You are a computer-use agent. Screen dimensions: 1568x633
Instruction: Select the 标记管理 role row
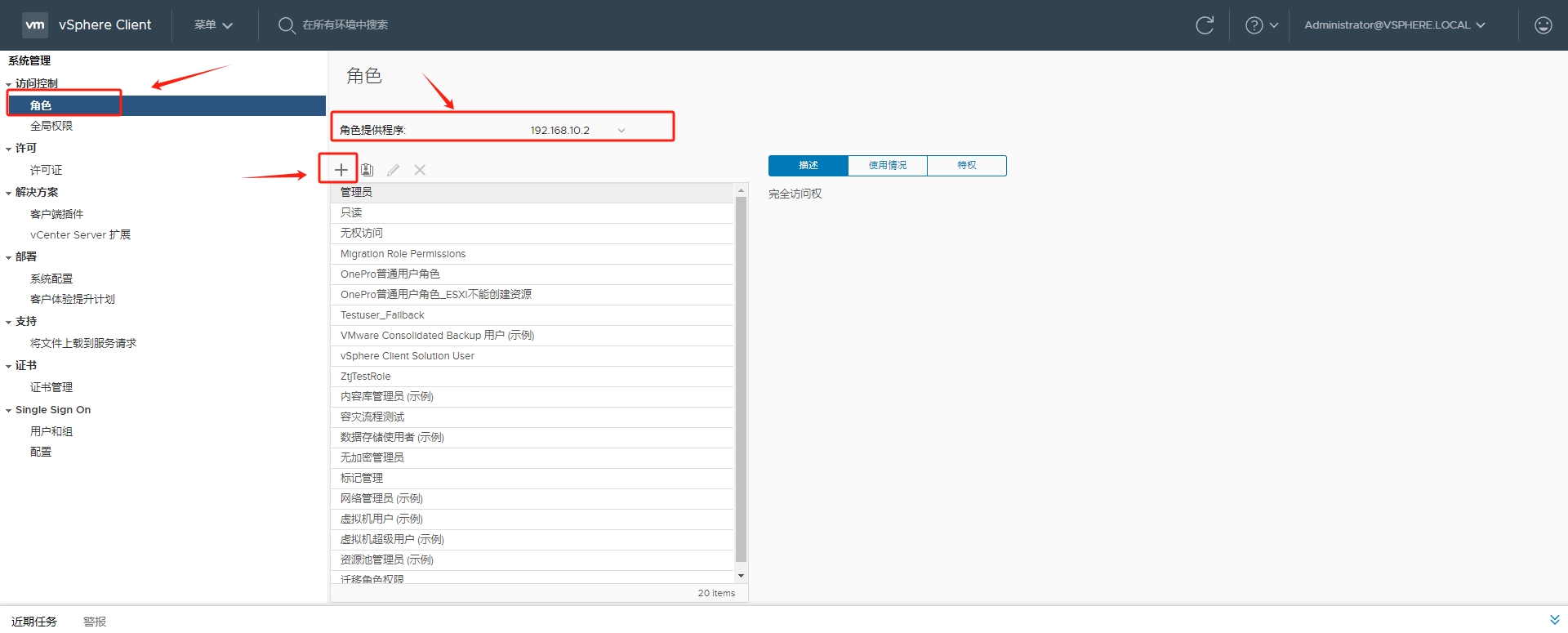532,478
